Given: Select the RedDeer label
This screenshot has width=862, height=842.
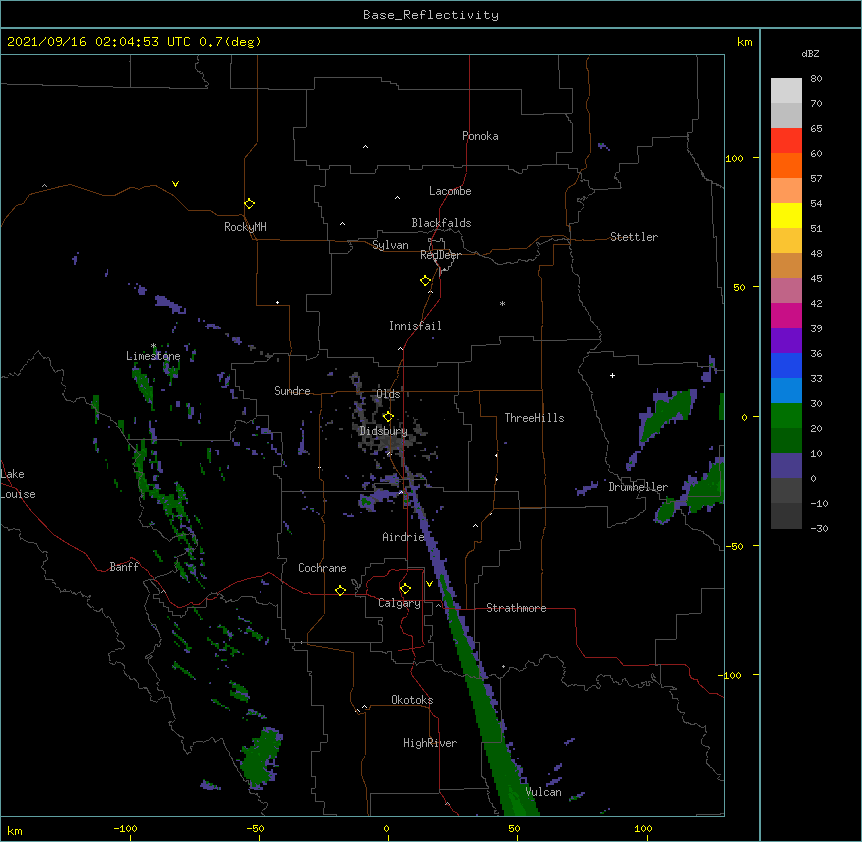Looking at the screenshot, I should click(x=440, y=255).
